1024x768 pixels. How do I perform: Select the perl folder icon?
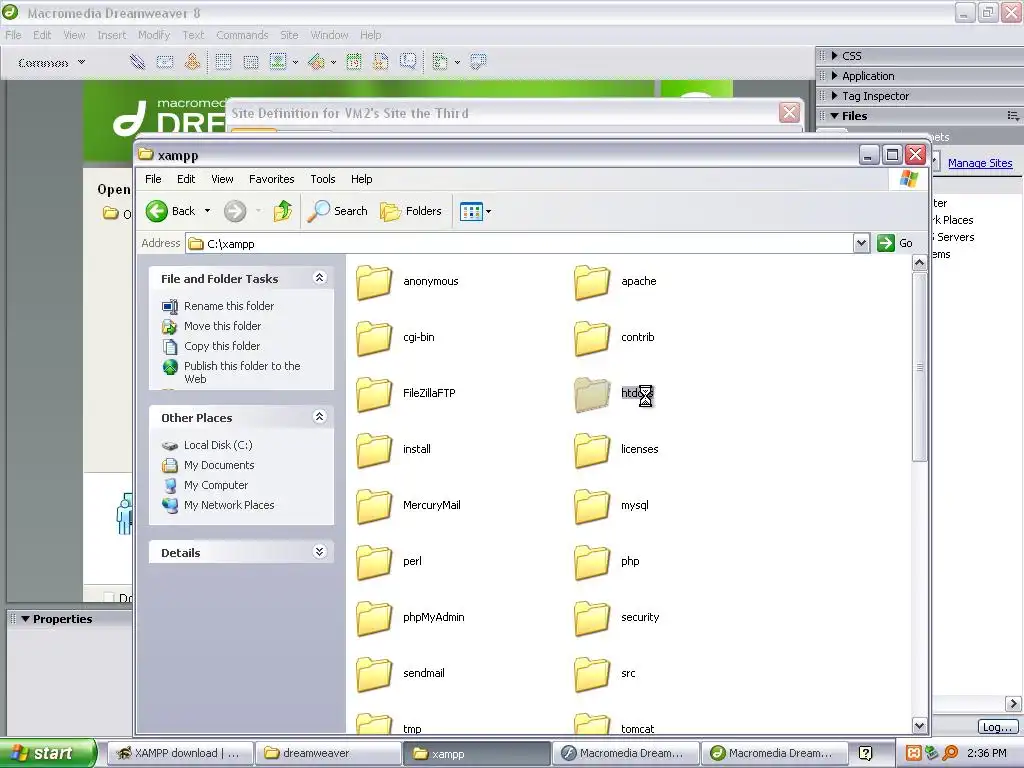pos(374,562)
